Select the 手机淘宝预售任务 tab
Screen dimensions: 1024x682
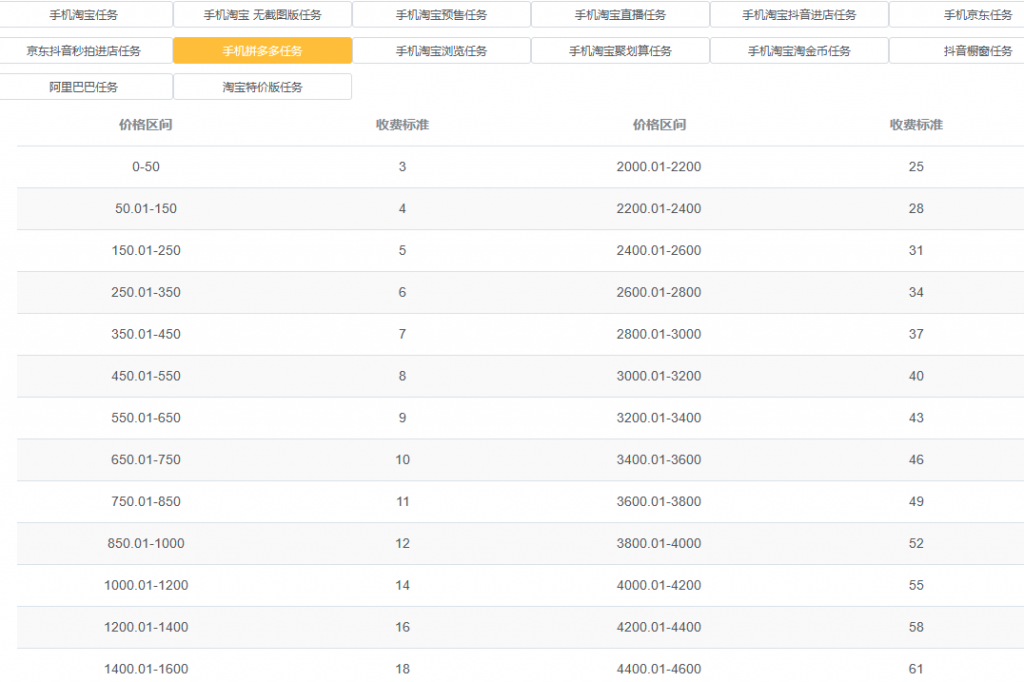click(x=441, y=14)
